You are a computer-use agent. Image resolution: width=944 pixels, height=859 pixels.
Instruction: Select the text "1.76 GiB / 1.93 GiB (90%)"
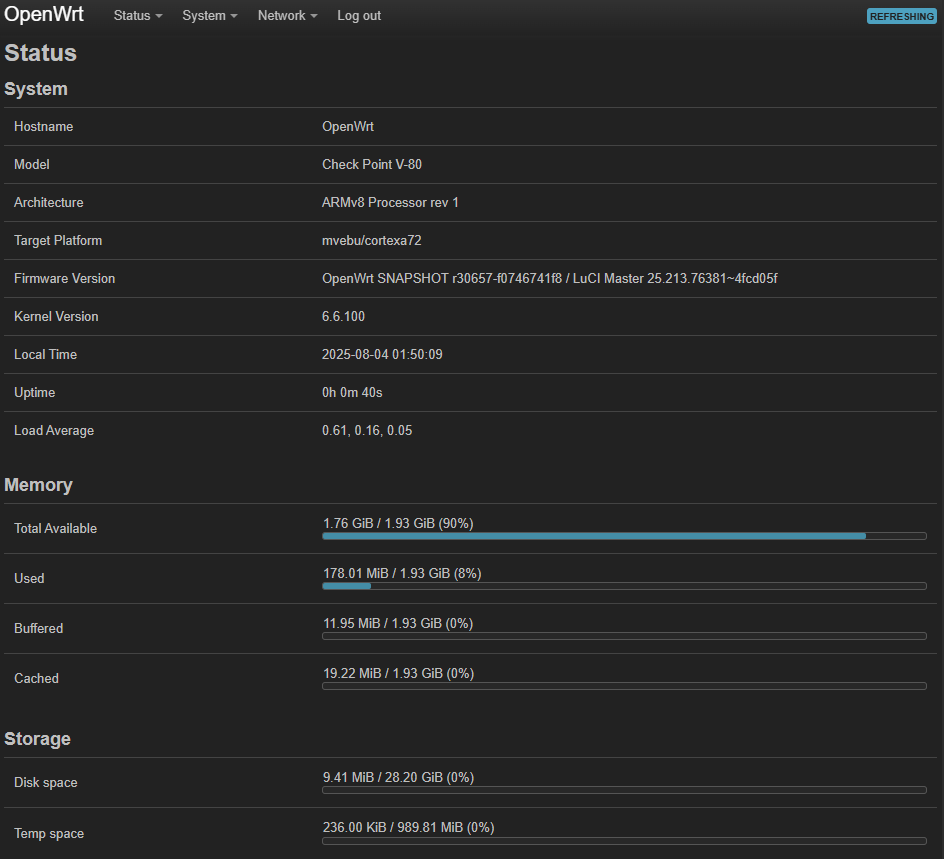pos(398,523)
